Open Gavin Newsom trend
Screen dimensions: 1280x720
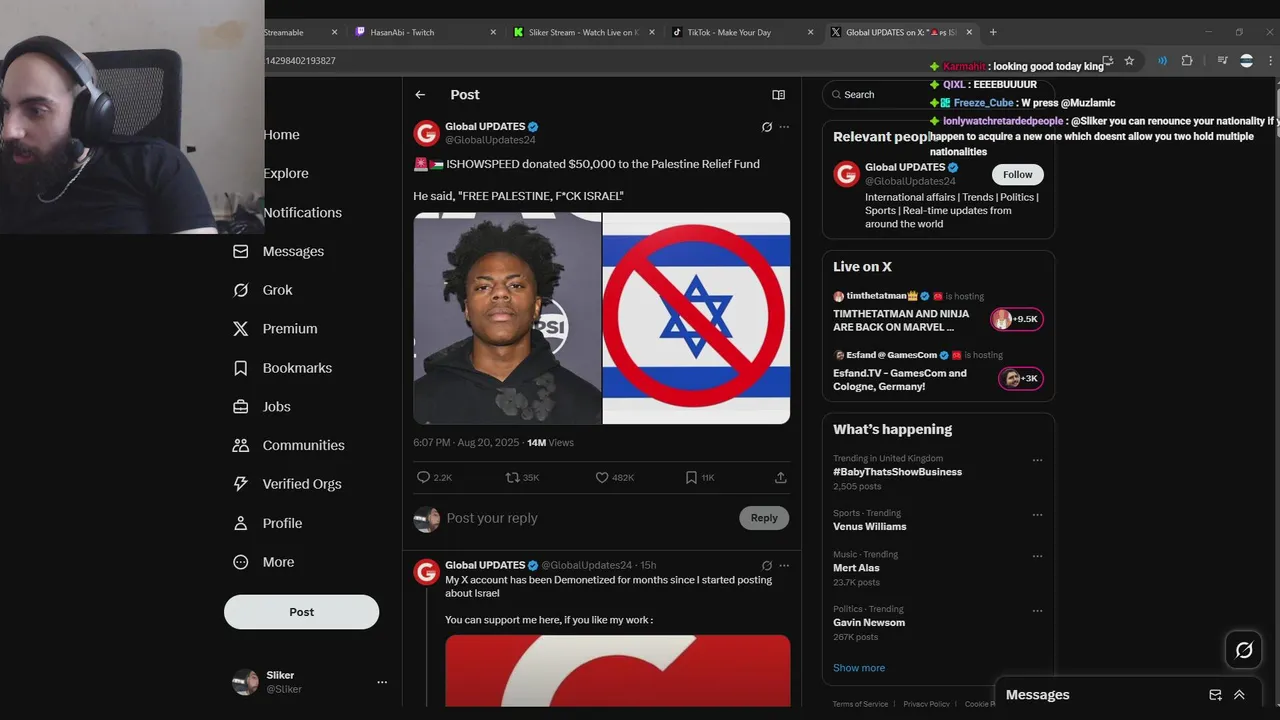coord(869,623)
